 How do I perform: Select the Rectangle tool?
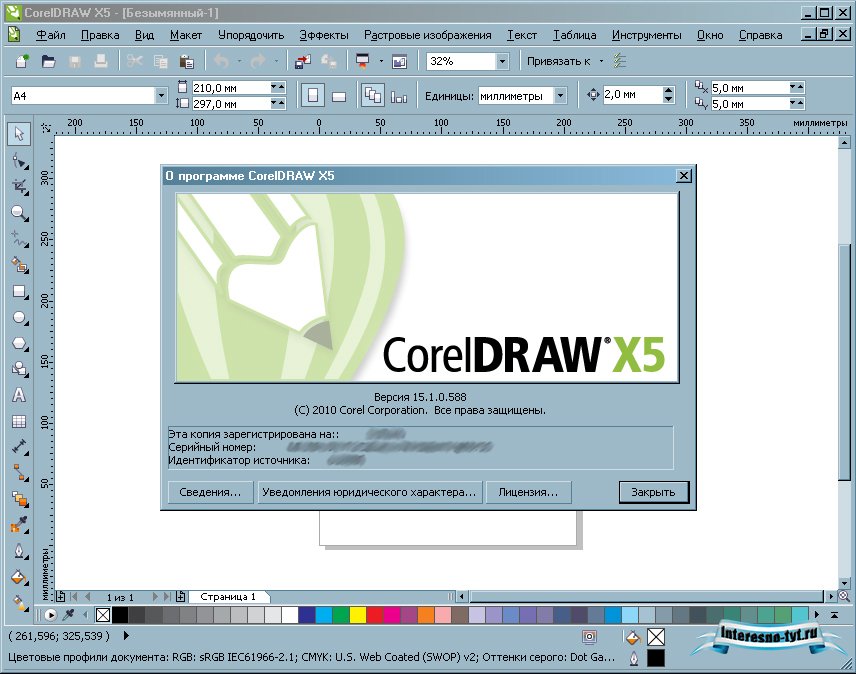click(20, 291)
